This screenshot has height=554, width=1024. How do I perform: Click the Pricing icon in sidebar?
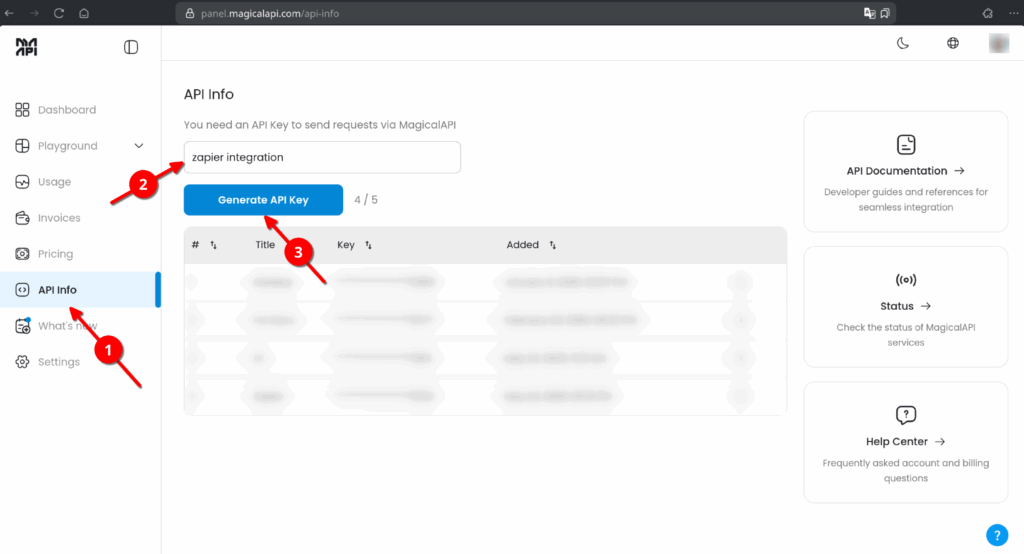22,253
